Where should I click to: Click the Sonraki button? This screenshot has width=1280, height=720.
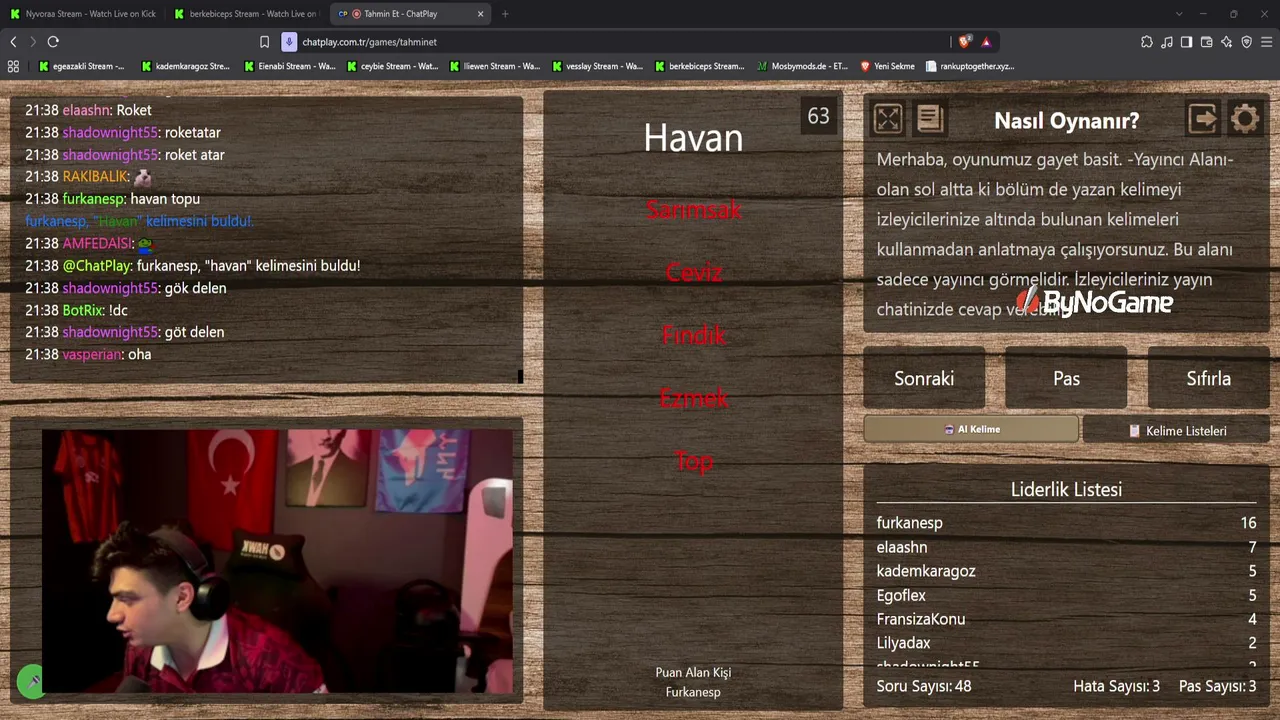click(924, 378)
